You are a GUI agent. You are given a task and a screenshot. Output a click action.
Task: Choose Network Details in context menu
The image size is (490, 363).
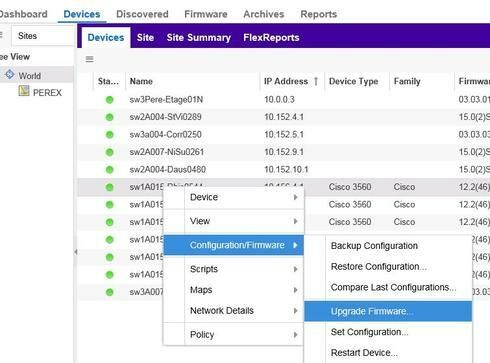[x=234, y=311]
